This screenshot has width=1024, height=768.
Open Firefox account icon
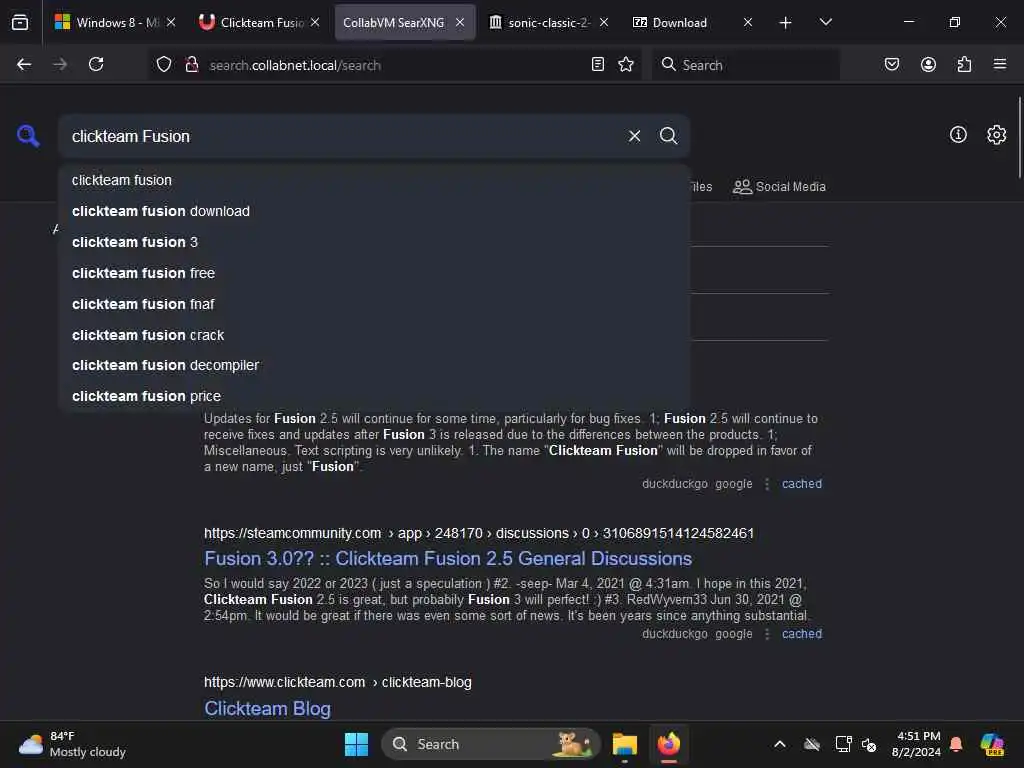pos(928,65)
